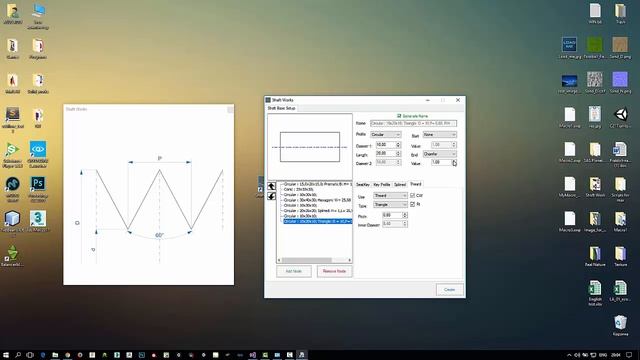Open the Maya desktop shortcut
Viewport: 640px width, 360px height.
pos(13,187)
